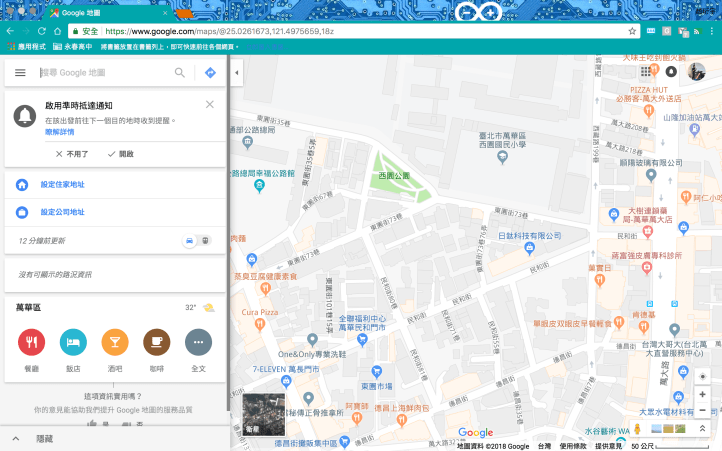Select the Cura Pizza restaurant pin
The image size is (722, 451).
(x=260, y=324)
